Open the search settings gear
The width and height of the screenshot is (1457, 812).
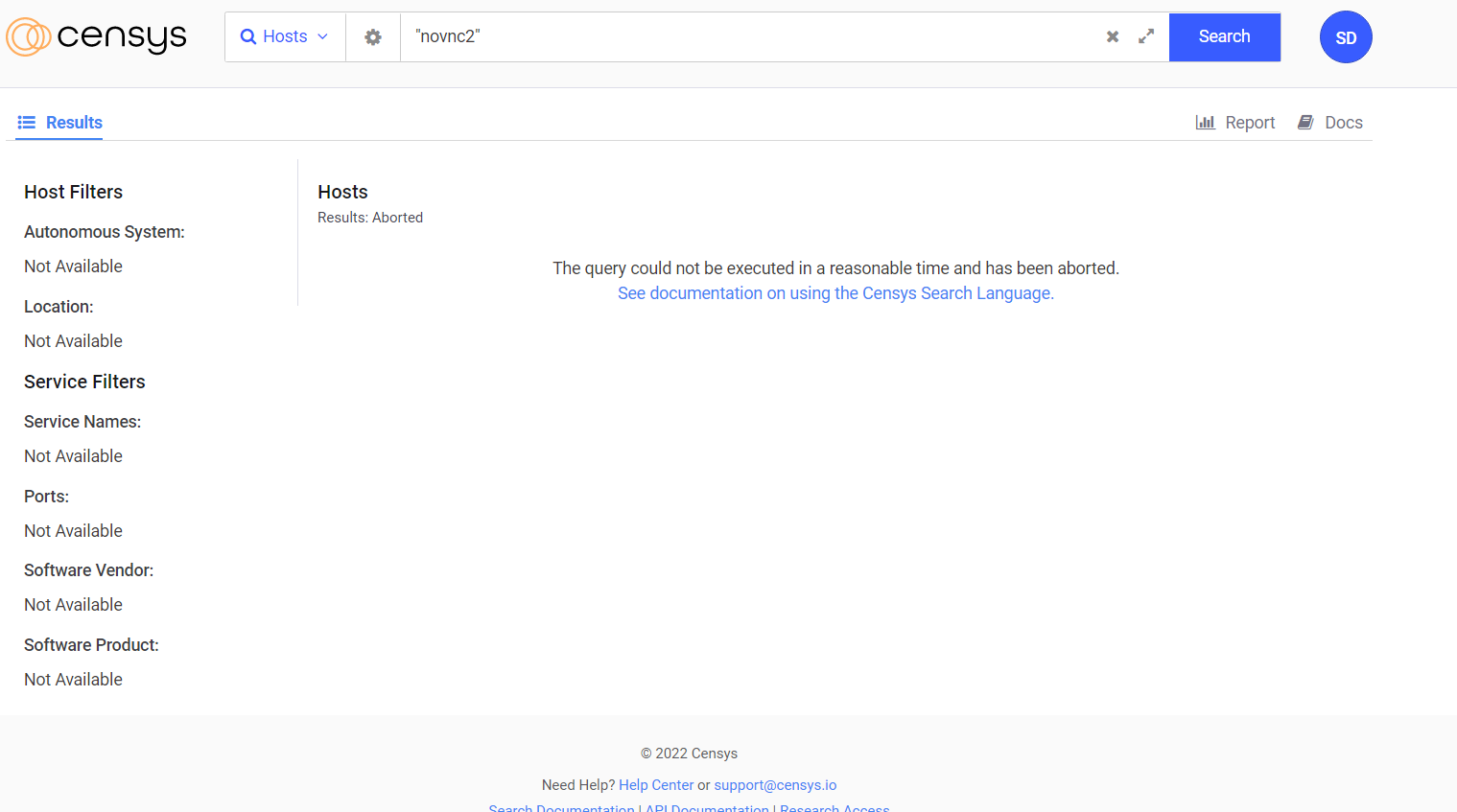click(372, 36)
